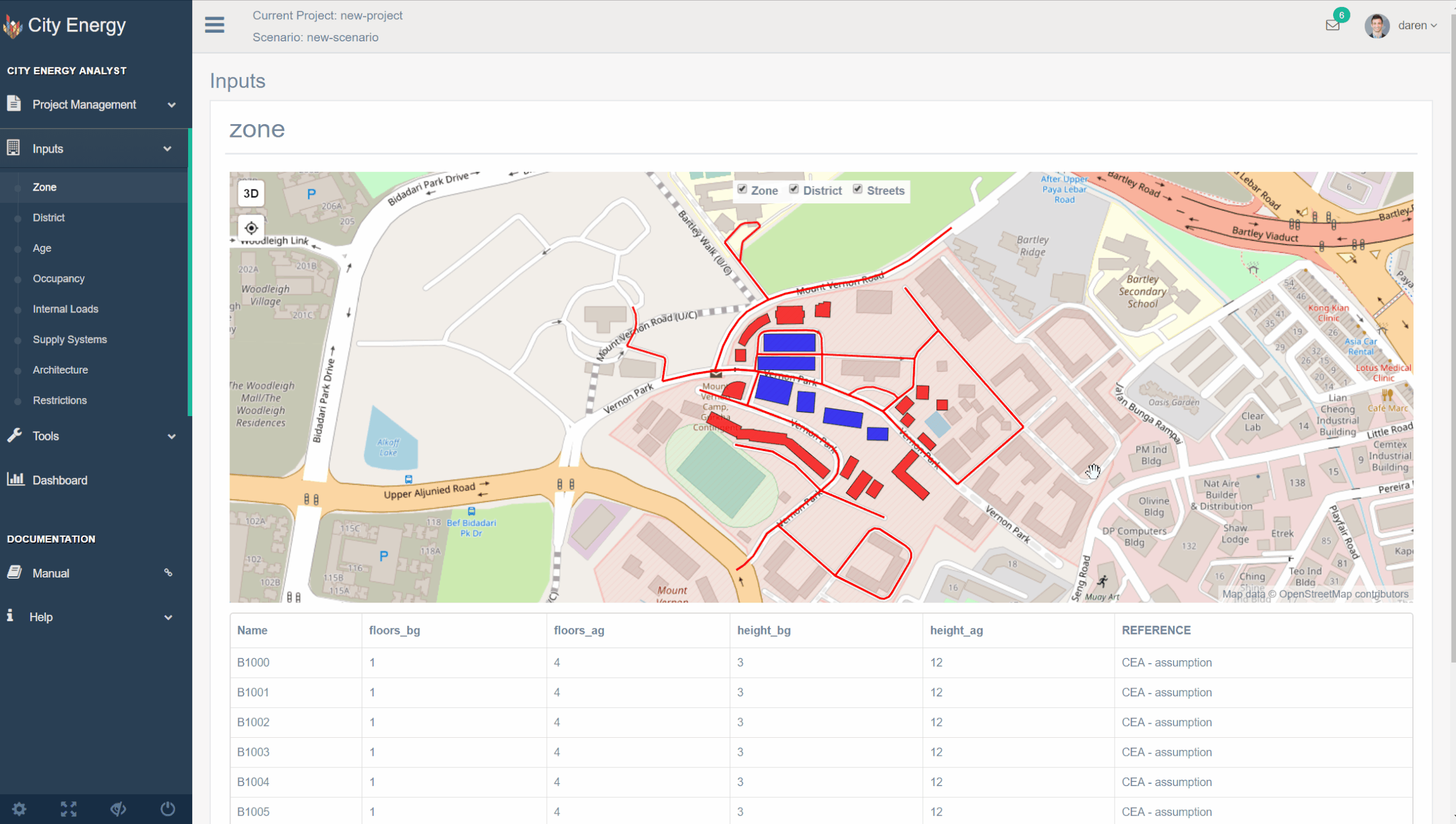Open Supply Systems input page
Image resolution: width=1456 pixels, height=824 pixels.
click(70, 339)
